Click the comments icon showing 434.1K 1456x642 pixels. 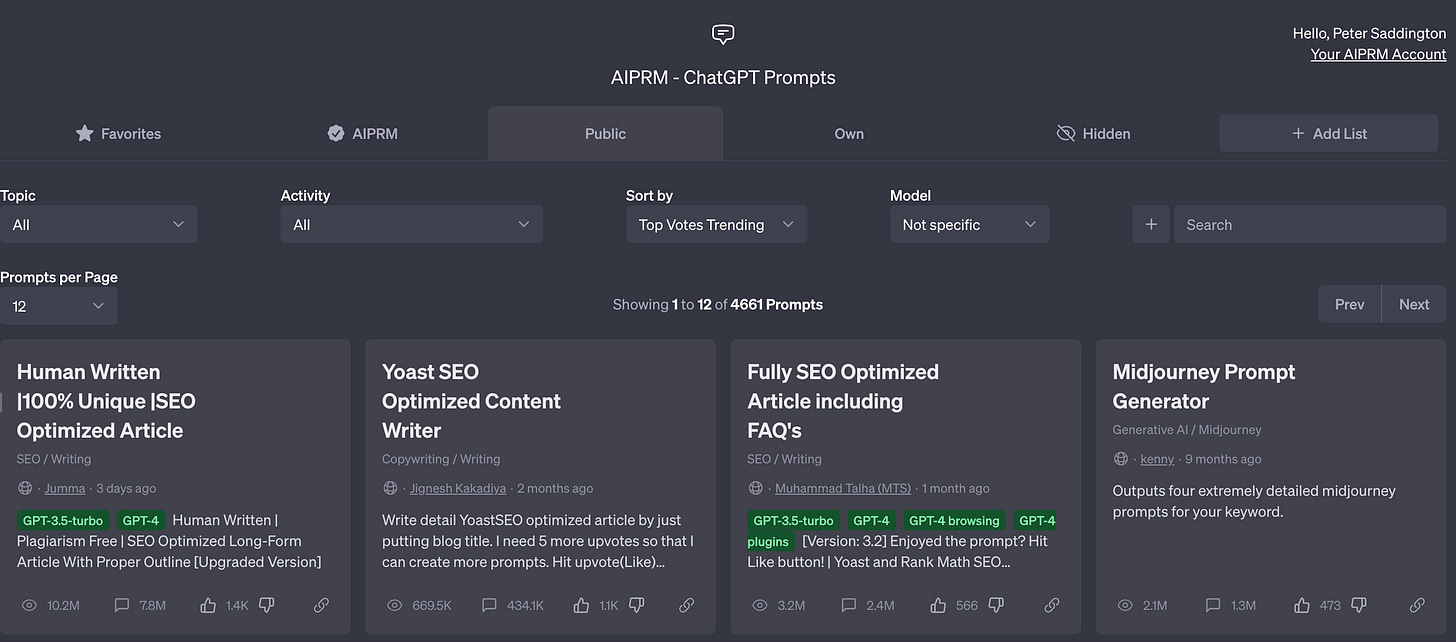tap(489, 605)
